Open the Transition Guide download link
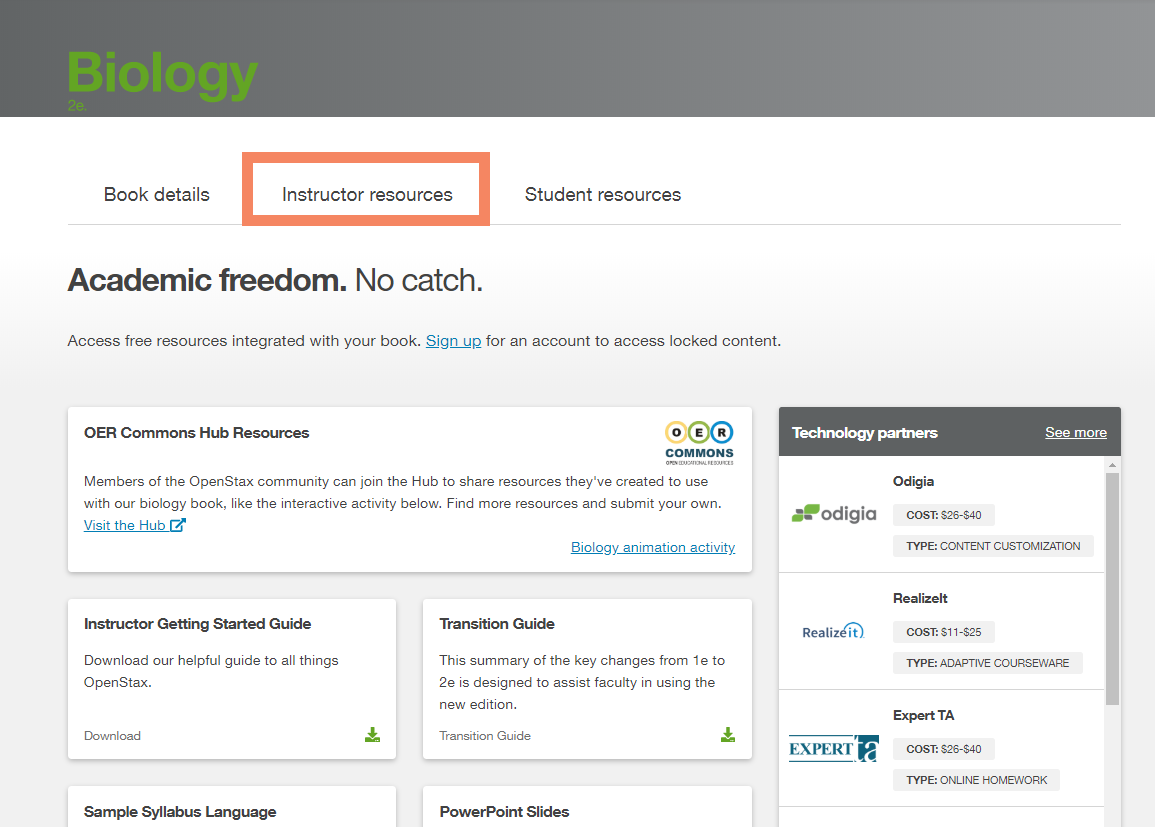Screen dimensions: 1155x827 pos(485,735)
